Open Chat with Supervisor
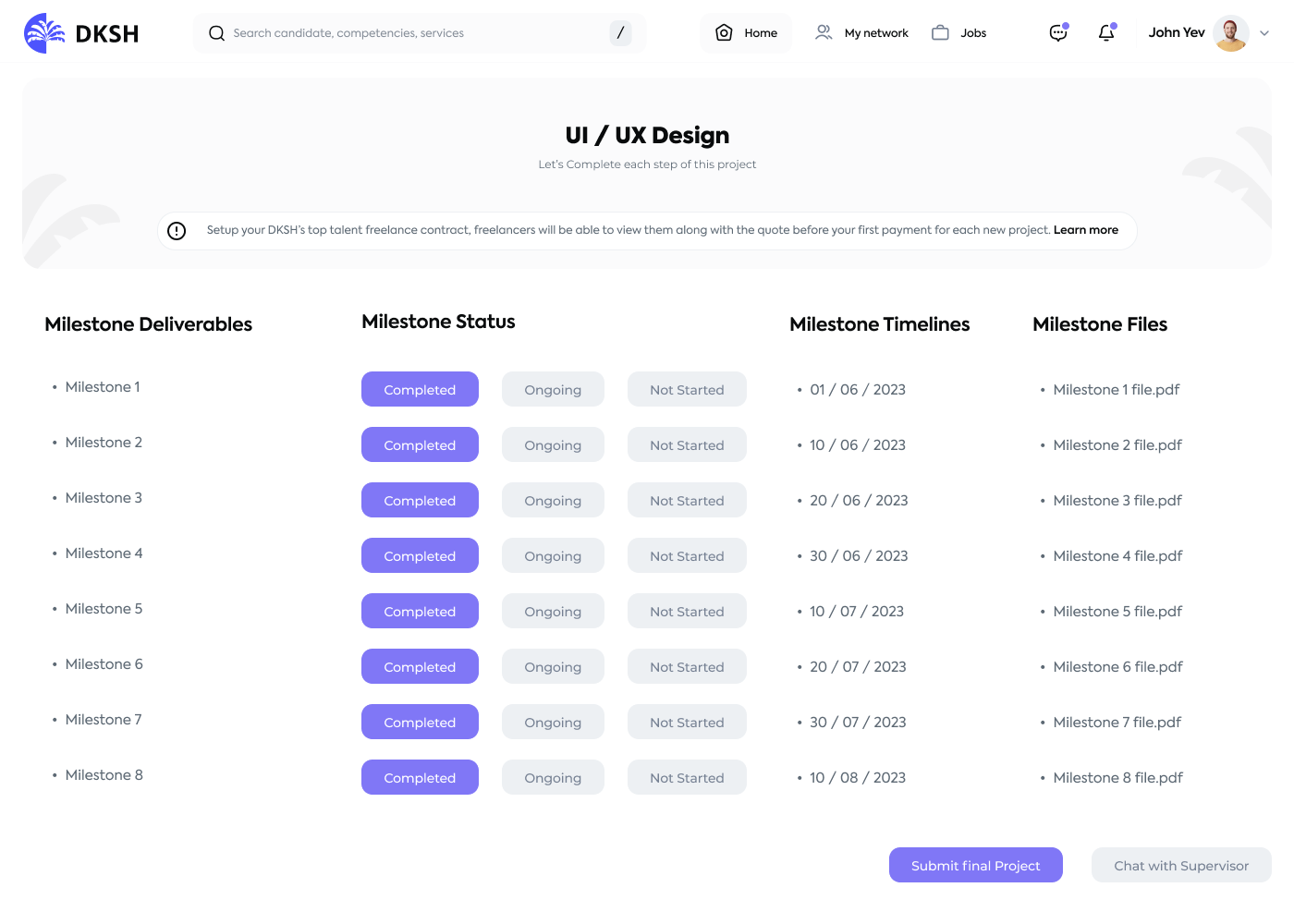Viewport: 1294px width, 924px height. (x=1181, y=865)
